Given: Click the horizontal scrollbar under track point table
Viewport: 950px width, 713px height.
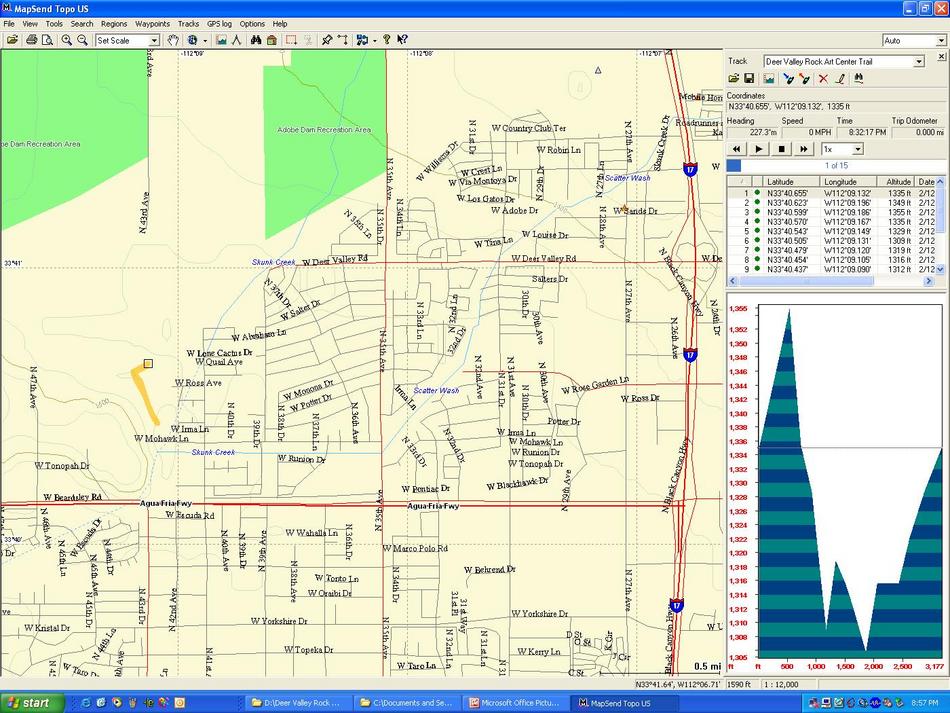Looking at the screenshot, I should click(x=831, y=281).
